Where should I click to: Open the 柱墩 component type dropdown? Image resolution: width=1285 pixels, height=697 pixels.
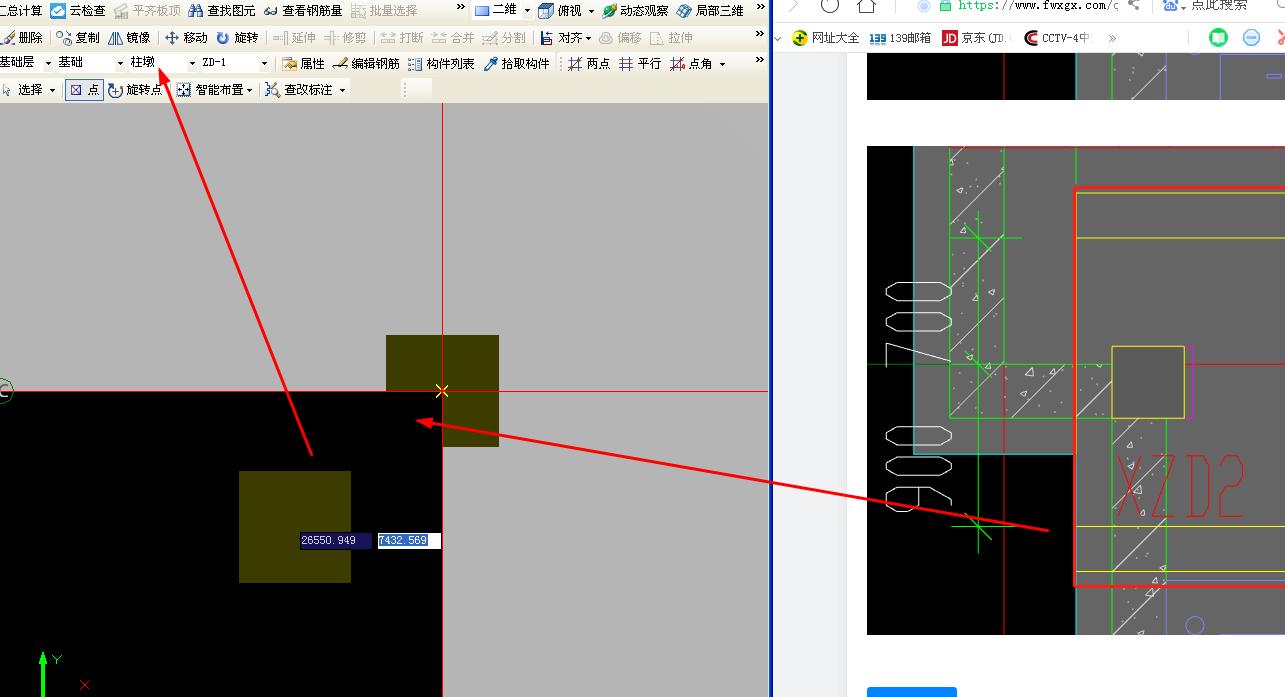pos(192,63)
